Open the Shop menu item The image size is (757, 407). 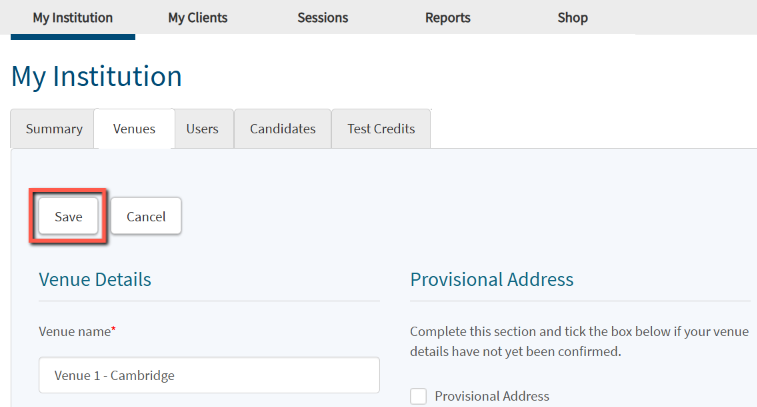[x=573, y=18]
